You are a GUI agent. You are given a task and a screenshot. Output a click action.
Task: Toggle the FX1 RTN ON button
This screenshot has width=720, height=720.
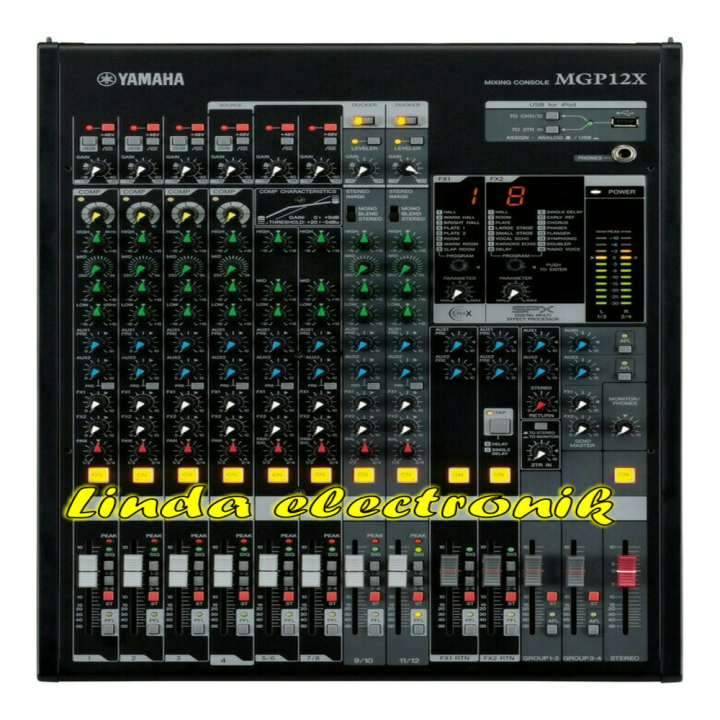tap(458, 475)
